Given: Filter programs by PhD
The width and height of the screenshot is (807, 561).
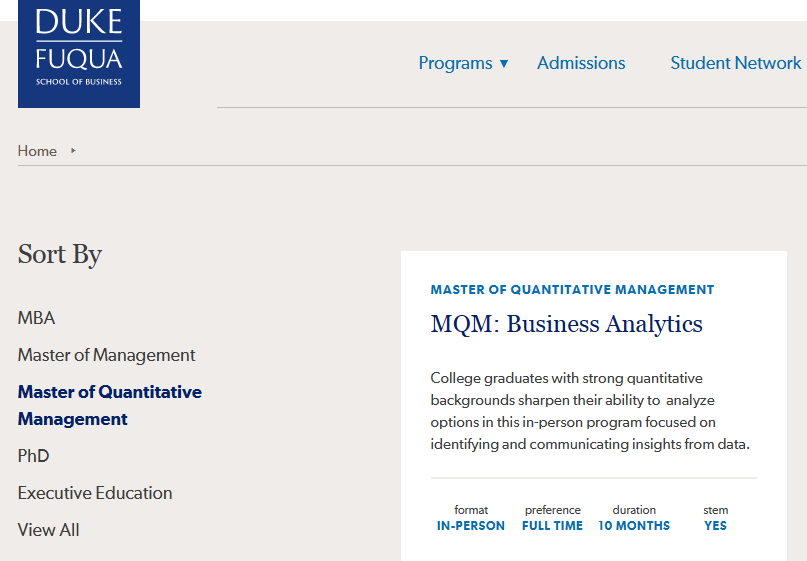Looking at the screenshot, I should coord(33,456).
